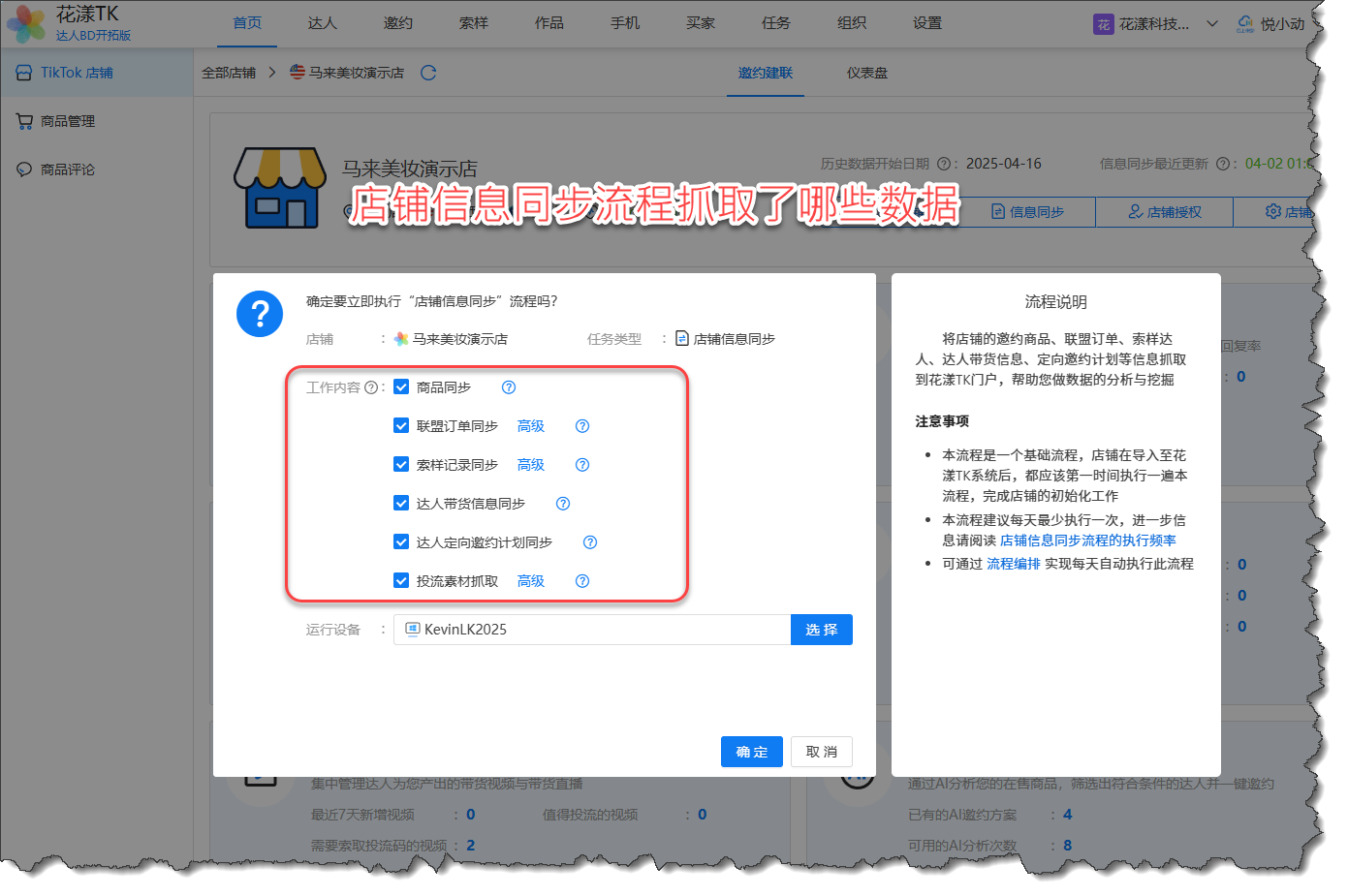Open the 达人 top menu
Image resolution: width=1348 pixels, height=896 pixels.
point(322,23)
